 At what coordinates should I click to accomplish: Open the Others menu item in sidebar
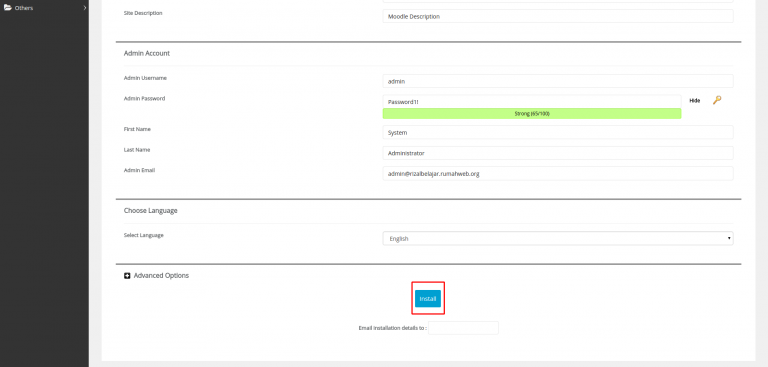[x=44, y=8]
